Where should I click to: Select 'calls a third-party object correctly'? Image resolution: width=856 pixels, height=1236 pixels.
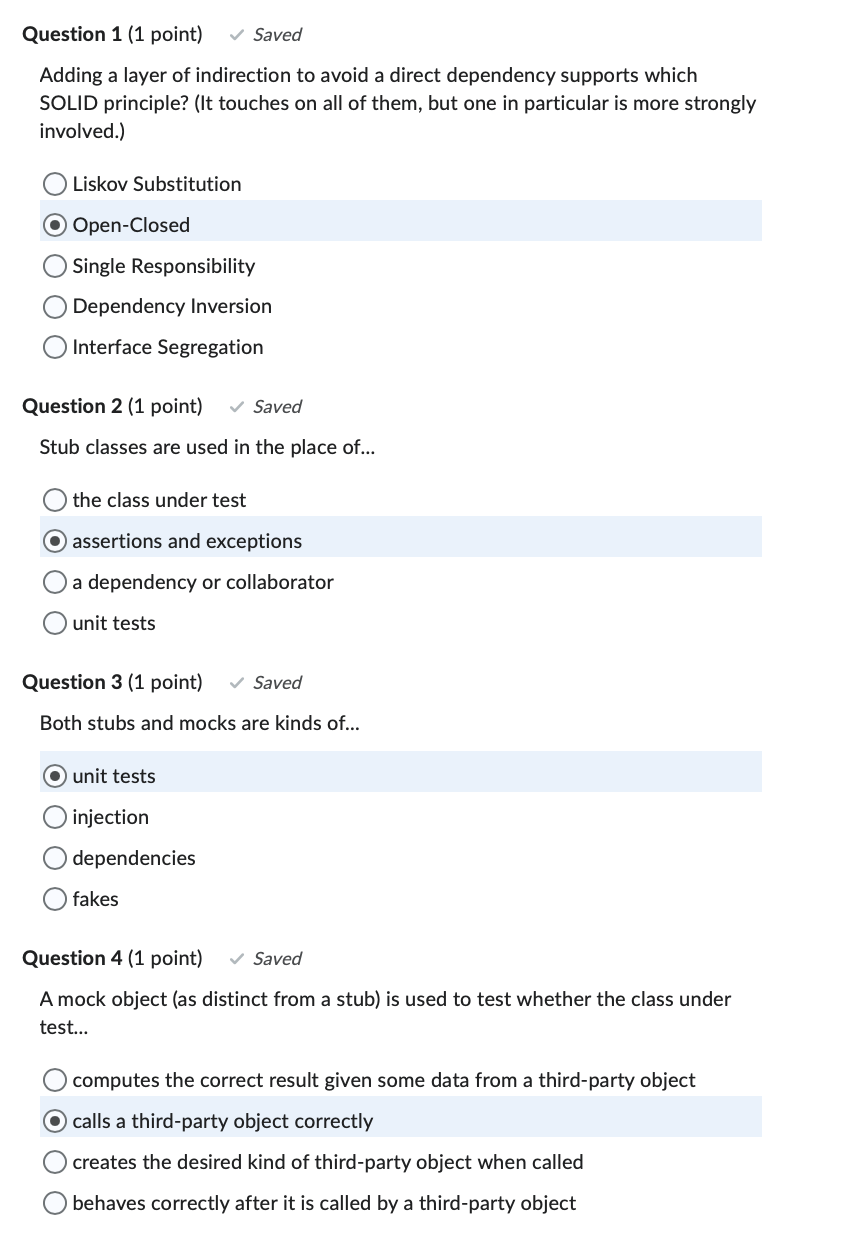(55, 1121)
